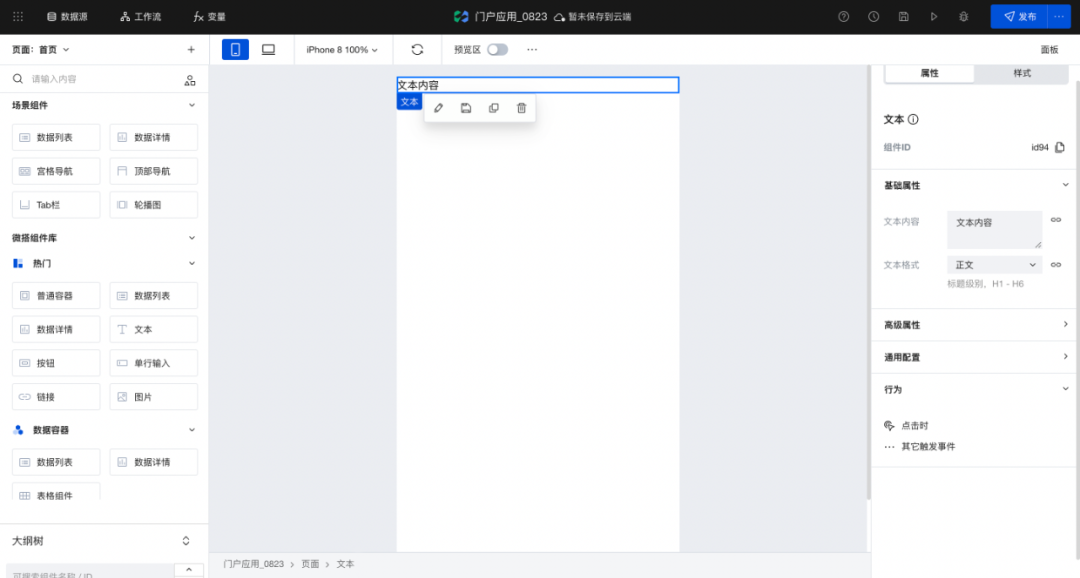Collapse the 行为 section
The image size is (1080, 578).
1065,389
